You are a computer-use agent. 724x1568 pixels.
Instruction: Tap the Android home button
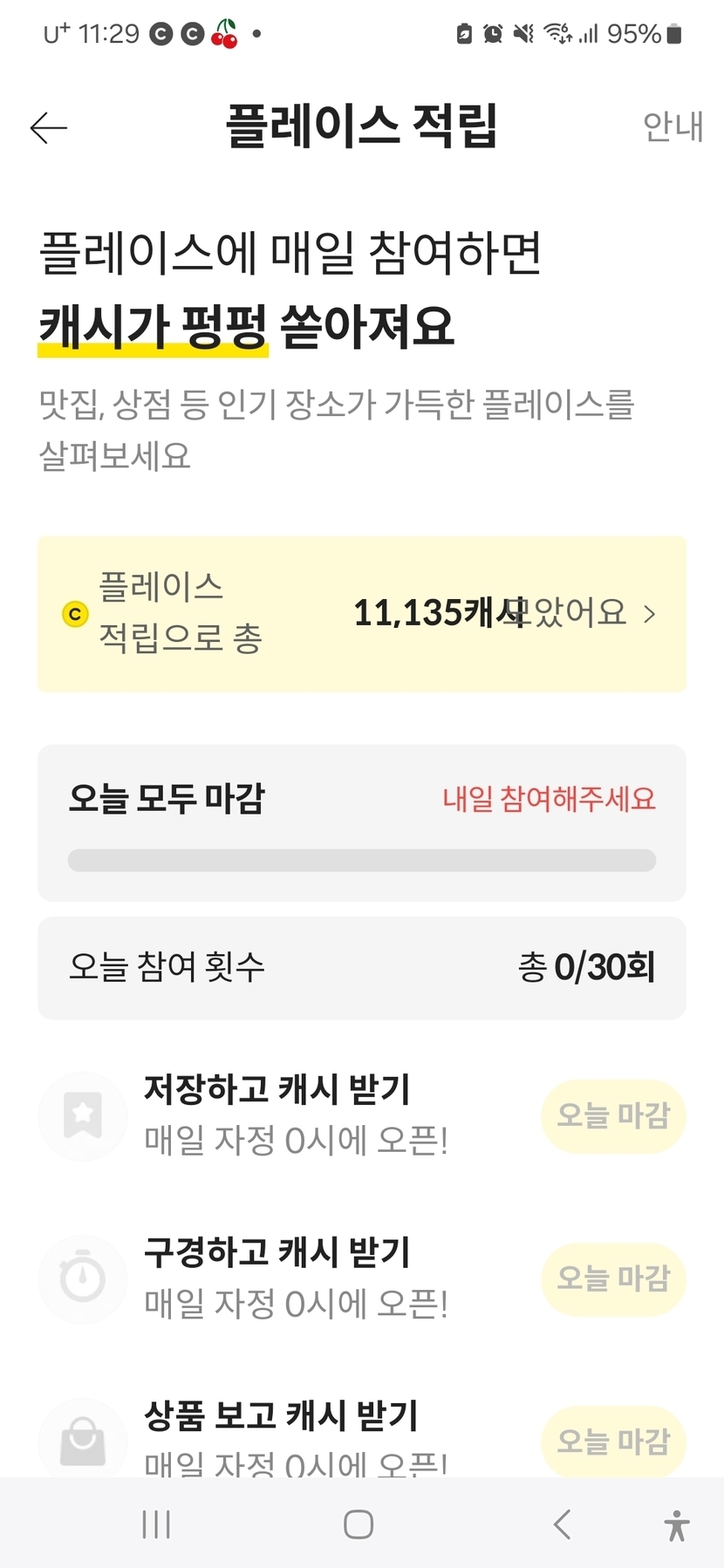point(359,1524)
